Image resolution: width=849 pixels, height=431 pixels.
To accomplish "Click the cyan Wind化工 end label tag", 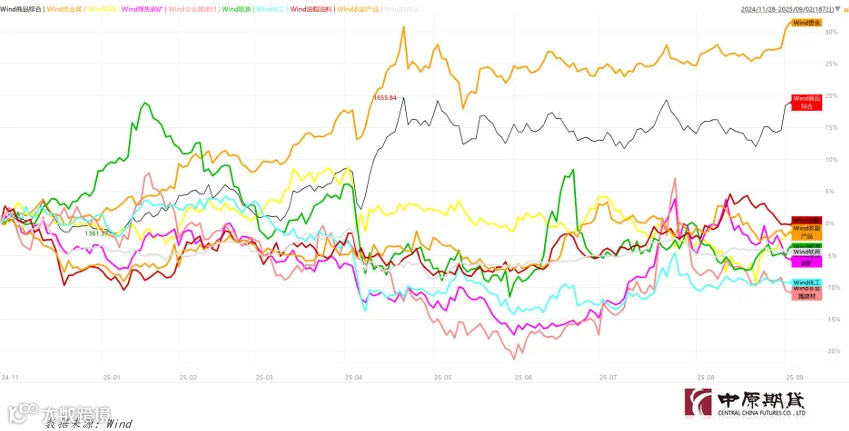I will click(807, 283).
